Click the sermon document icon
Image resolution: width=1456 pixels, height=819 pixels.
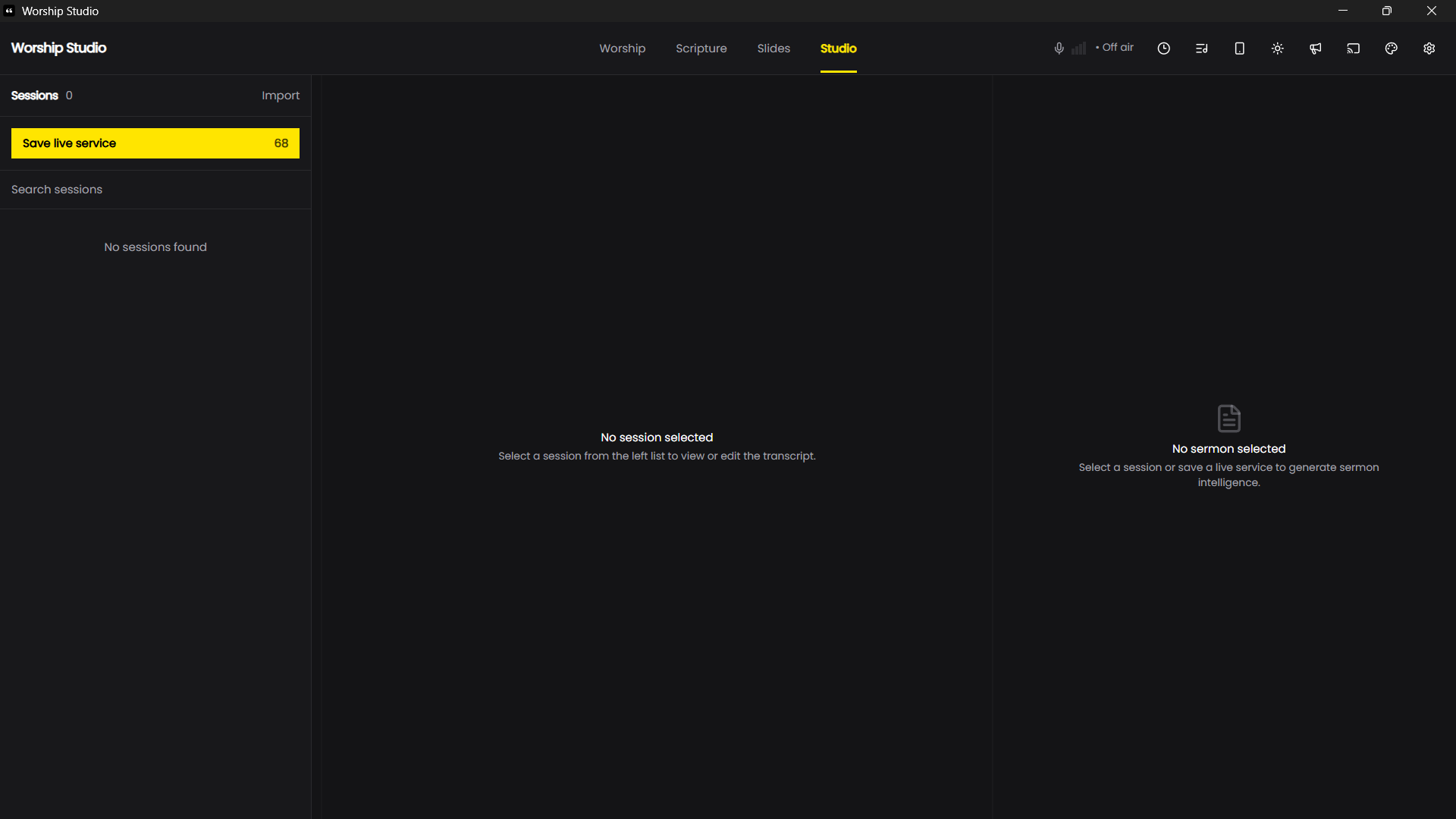point(1228,418)
